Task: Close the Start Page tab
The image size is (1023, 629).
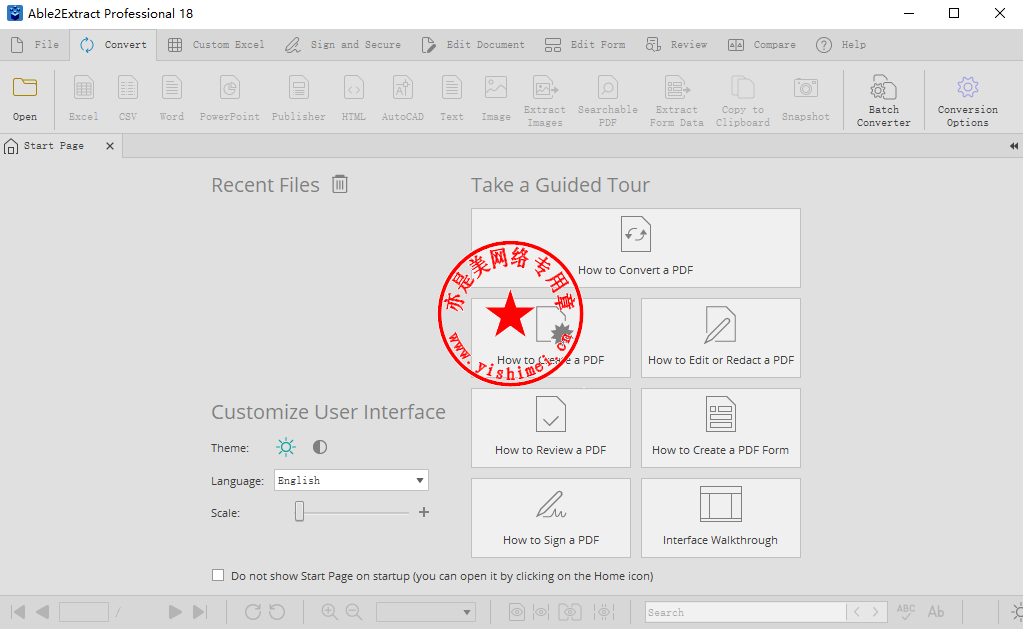Action: click(x=110, y=146)
